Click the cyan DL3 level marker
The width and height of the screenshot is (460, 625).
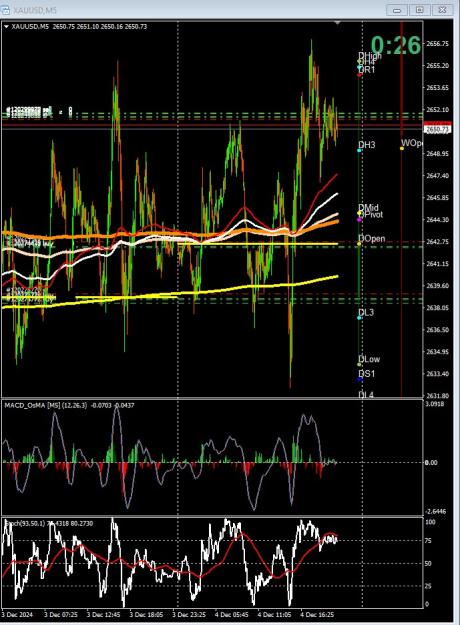click(359, 318)
